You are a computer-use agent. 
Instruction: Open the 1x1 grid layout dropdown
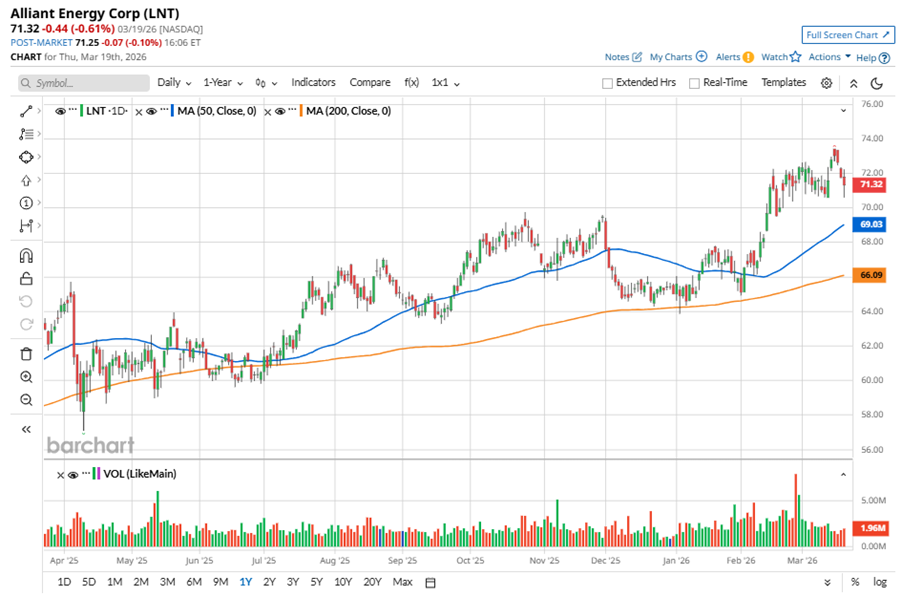pyautogui.click(x=446, y=82)
